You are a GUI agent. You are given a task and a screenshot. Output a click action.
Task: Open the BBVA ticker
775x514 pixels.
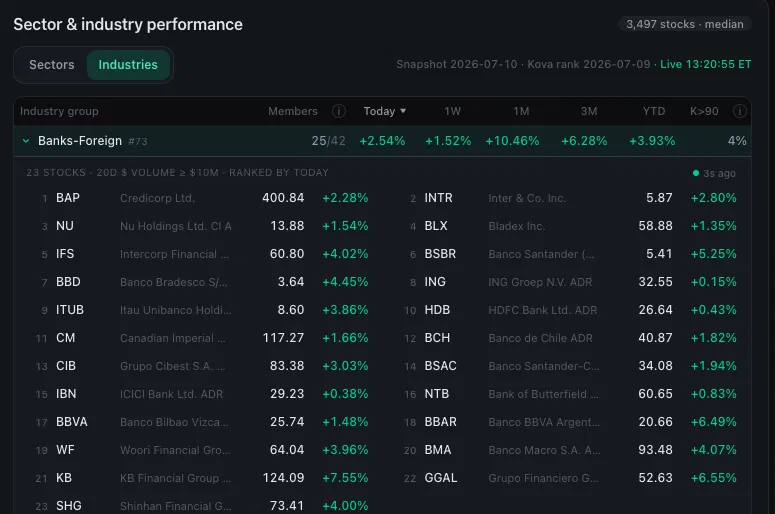[72, 422]
